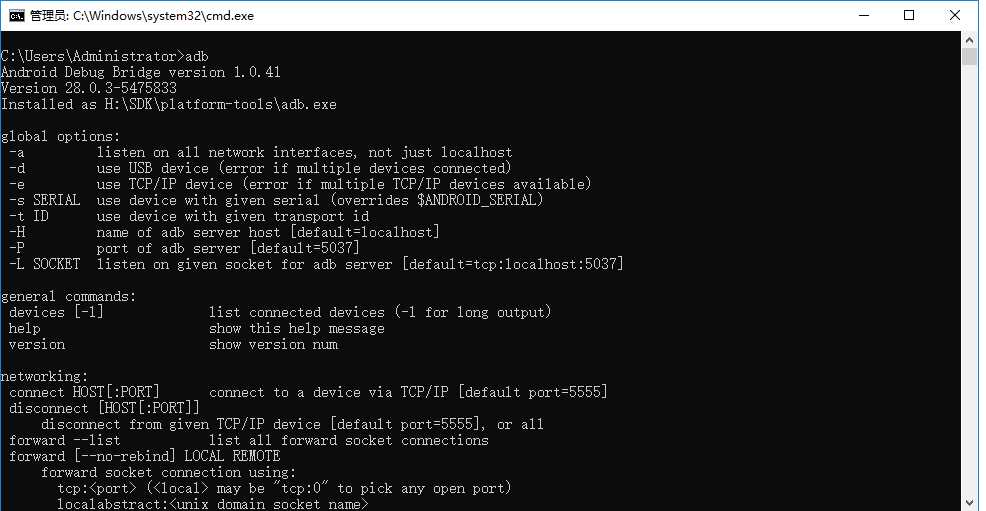
Task: Click the 'networking:' section heading
Action: click(x=45, y=376)
